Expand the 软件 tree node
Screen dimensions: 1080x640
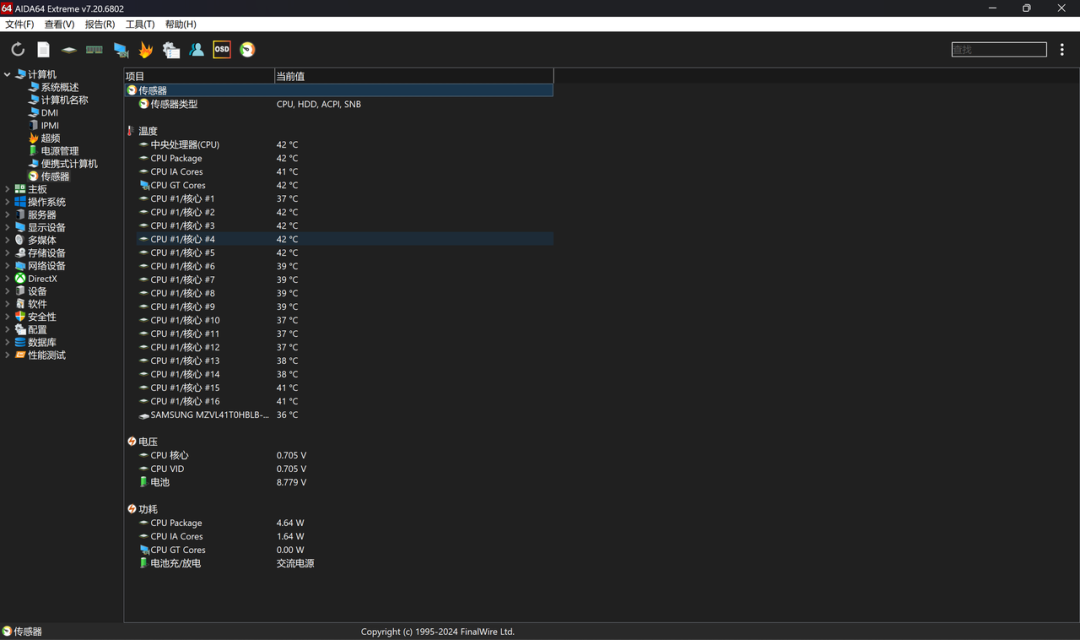[x=7, y=304]
